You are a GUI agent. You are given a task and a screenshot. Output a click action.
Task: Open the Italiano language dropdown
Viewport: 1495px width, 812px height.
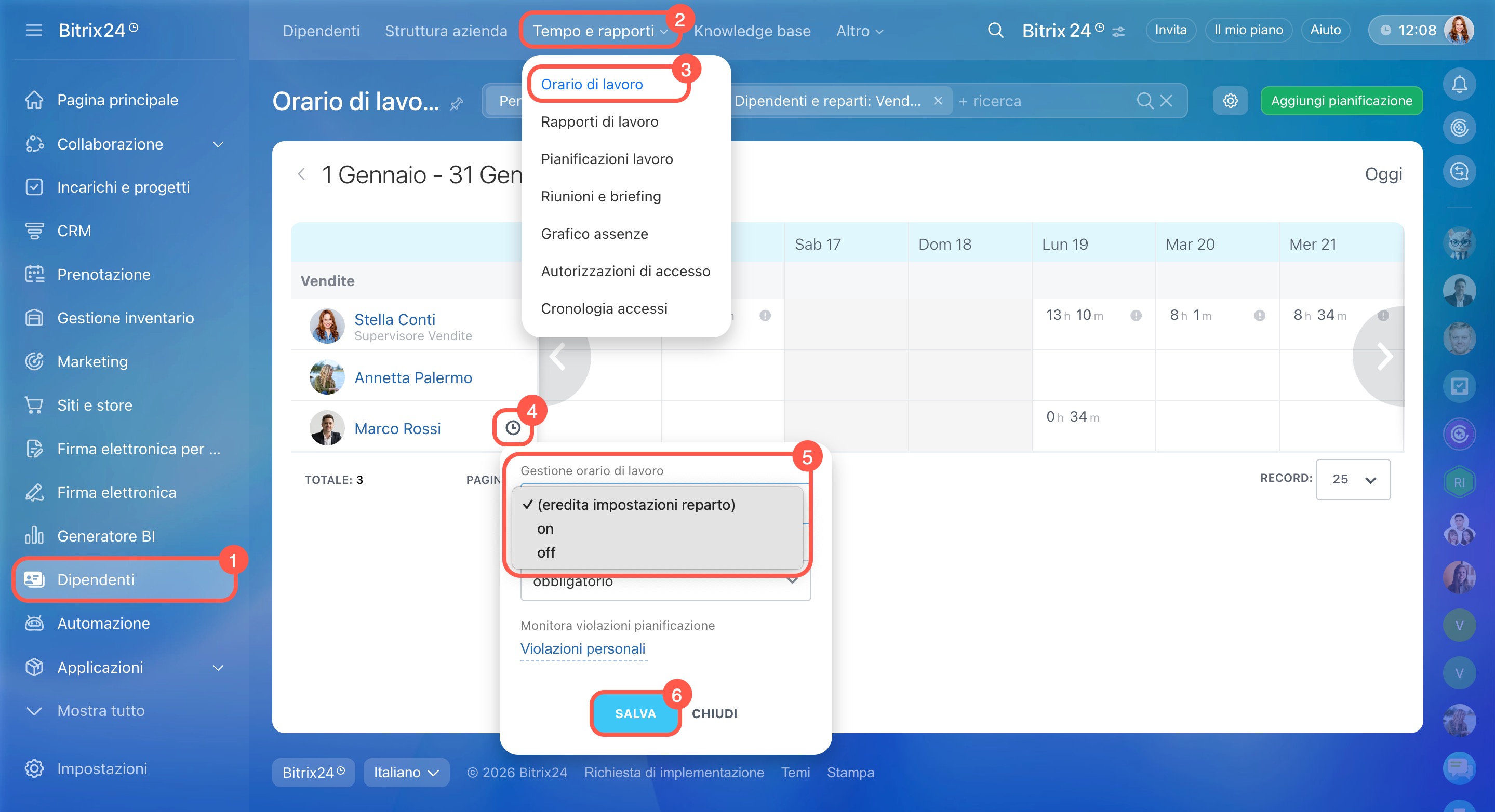pyautogui.click(x=406, y=772)
